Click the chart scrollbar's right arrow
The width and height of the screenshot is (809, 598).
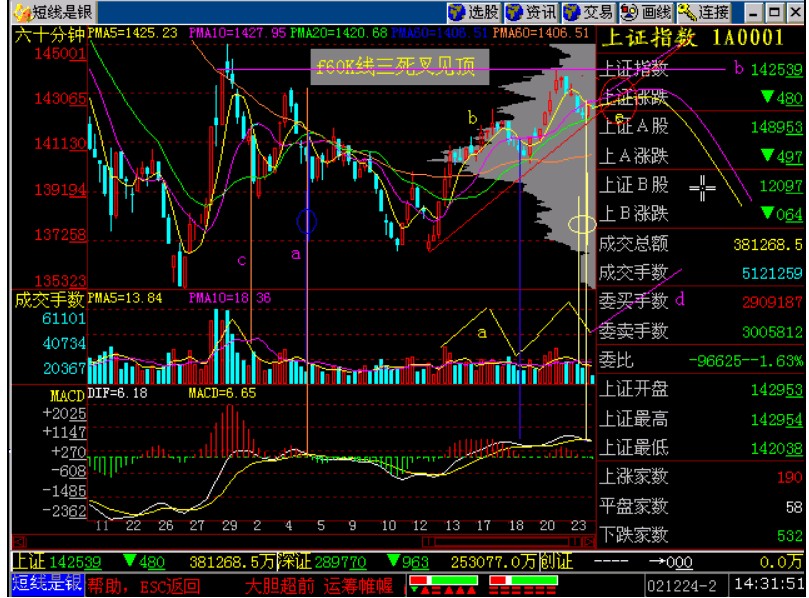click(x=589, y=542)
